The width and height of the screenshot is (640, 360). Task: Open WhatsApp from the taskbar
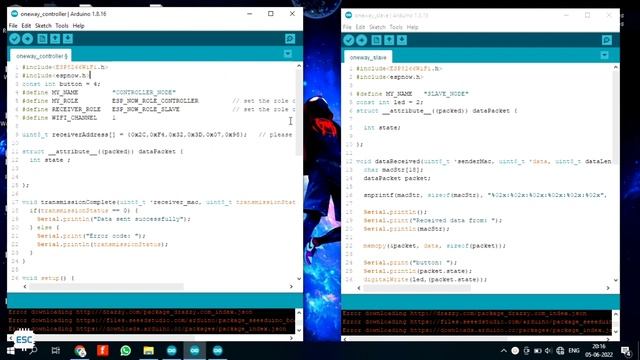point(126,351)
